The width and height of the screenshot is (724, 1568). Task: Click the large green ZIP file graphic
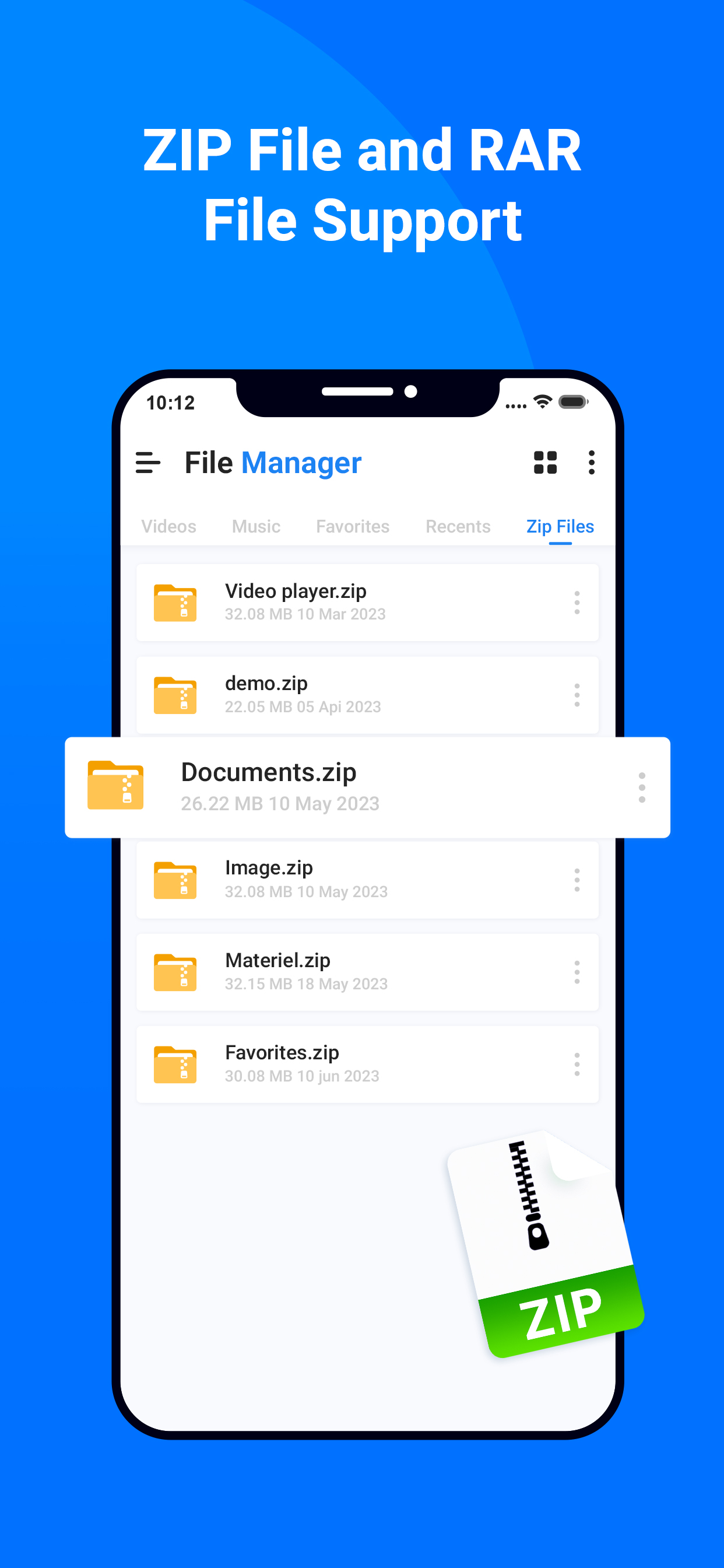click(546, 1245)
